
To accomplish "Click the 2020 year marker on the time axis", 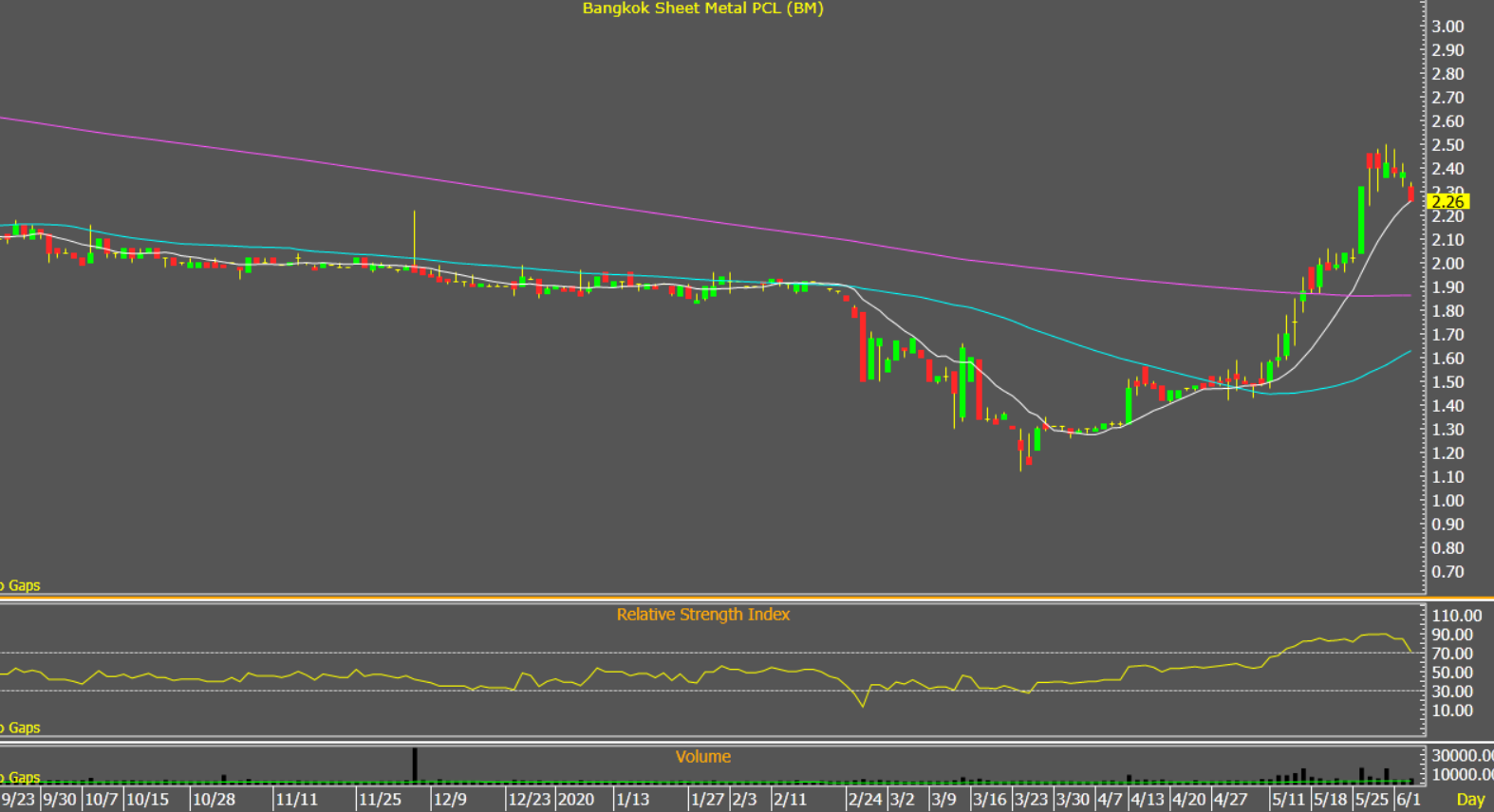I will 576,800.
